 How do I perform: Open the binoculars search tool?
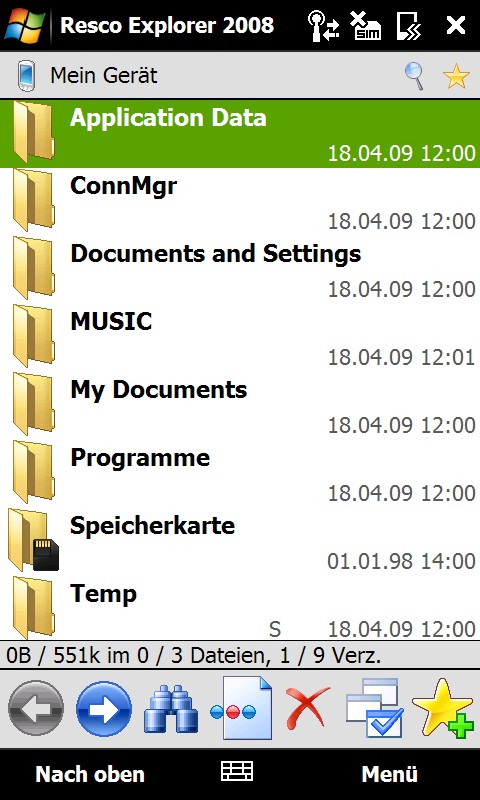click(x=171, y=709)
